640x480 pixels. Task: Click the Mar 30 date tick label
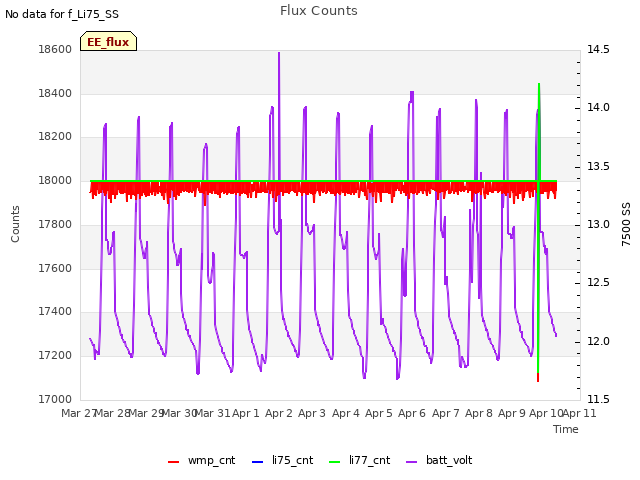180,413
